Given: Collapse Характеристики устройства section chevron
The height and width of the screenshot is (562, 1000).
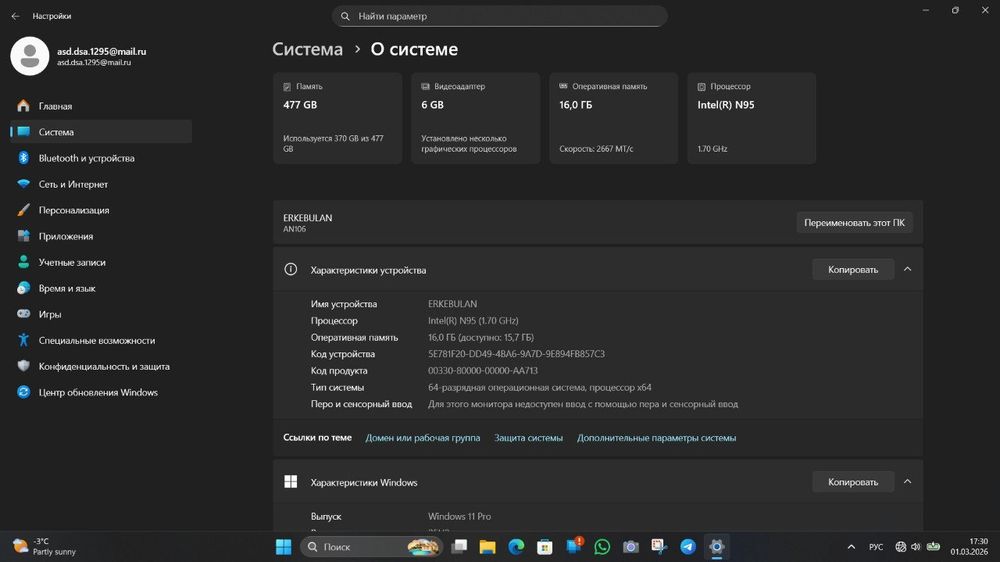Looking at the screenshot, I should (x=908, y=269).
